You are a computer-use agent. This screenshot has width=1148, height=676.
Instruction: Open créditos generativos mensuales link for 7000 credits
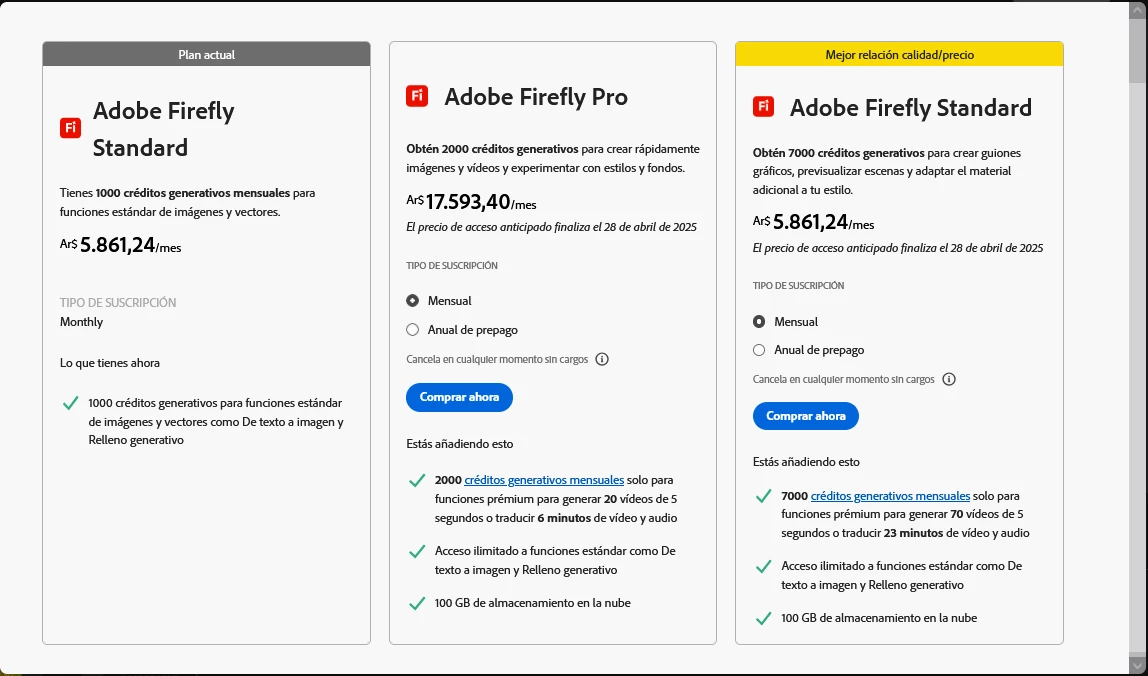coord(890,495)
